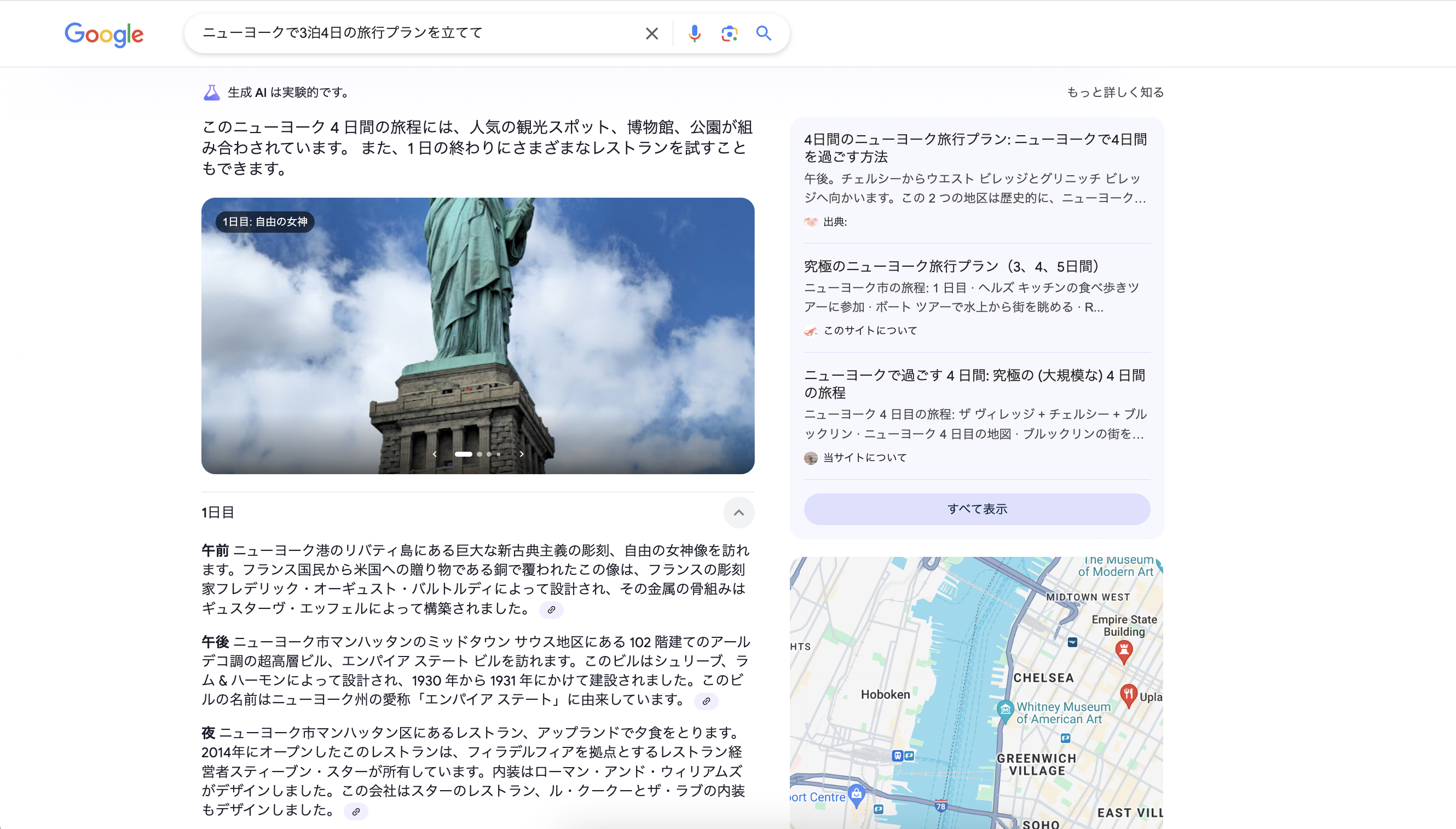The image size is (1456, 829).
Task: Click the restaurant pin near Chelsea on the map
Action: 1130,694
